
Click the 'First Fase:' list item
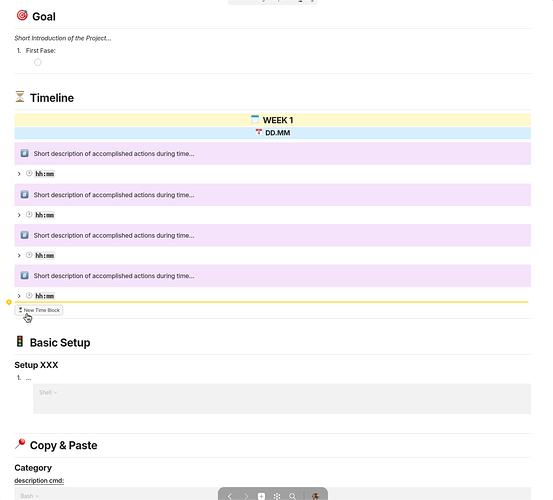(41, 51)
